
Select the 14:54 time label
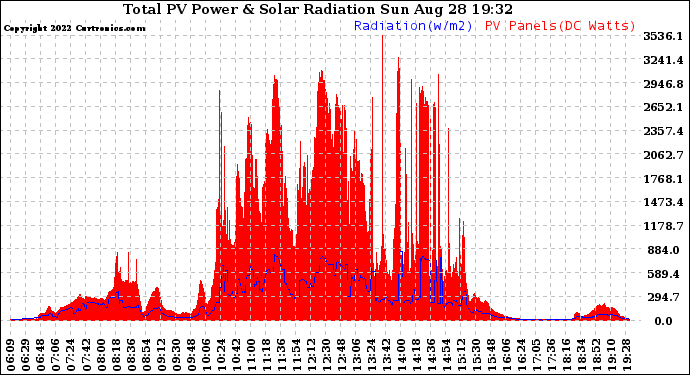(447, 355)
